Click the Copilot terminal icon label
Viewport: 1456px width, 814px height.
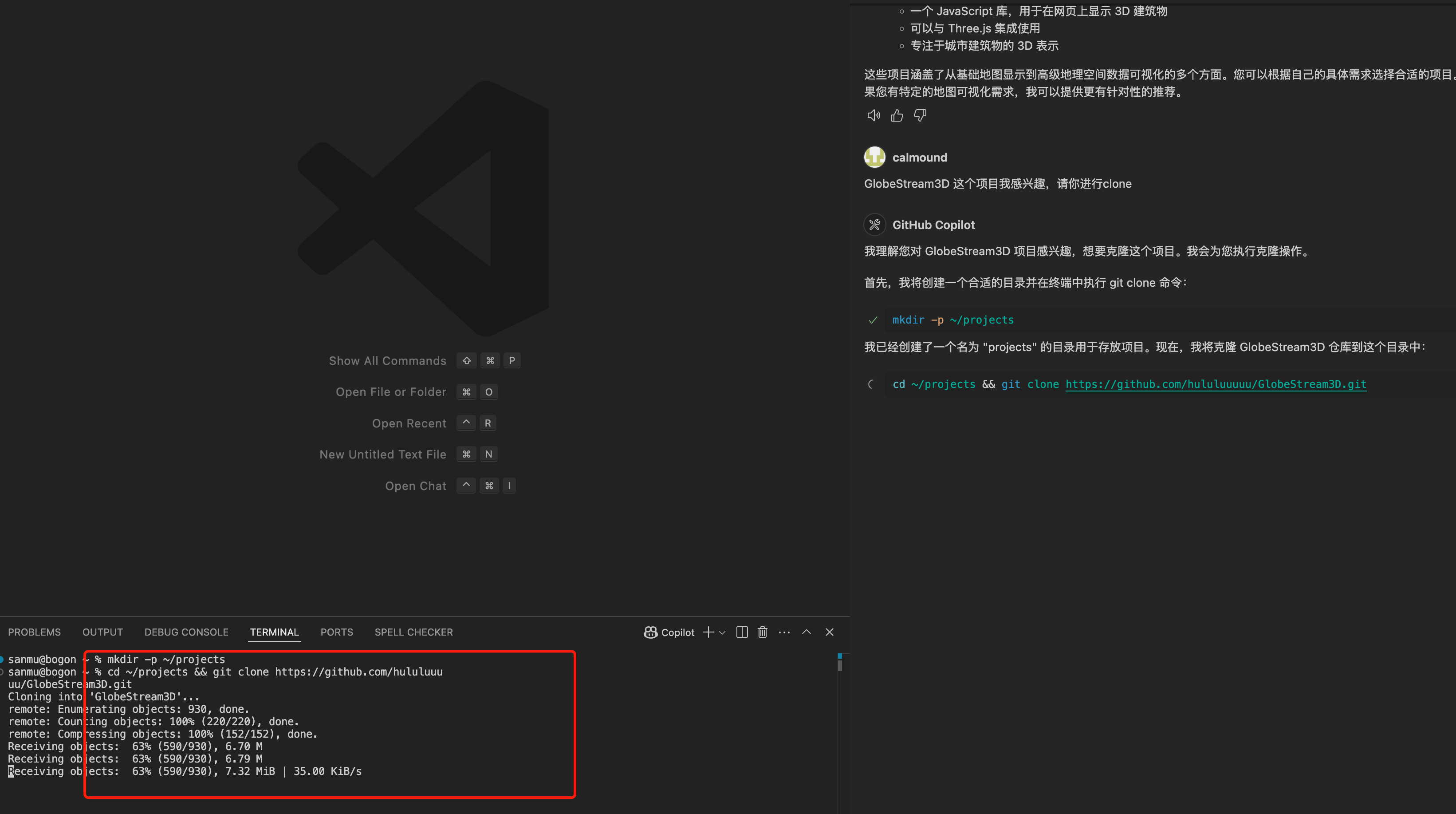(x=669, y=632)
